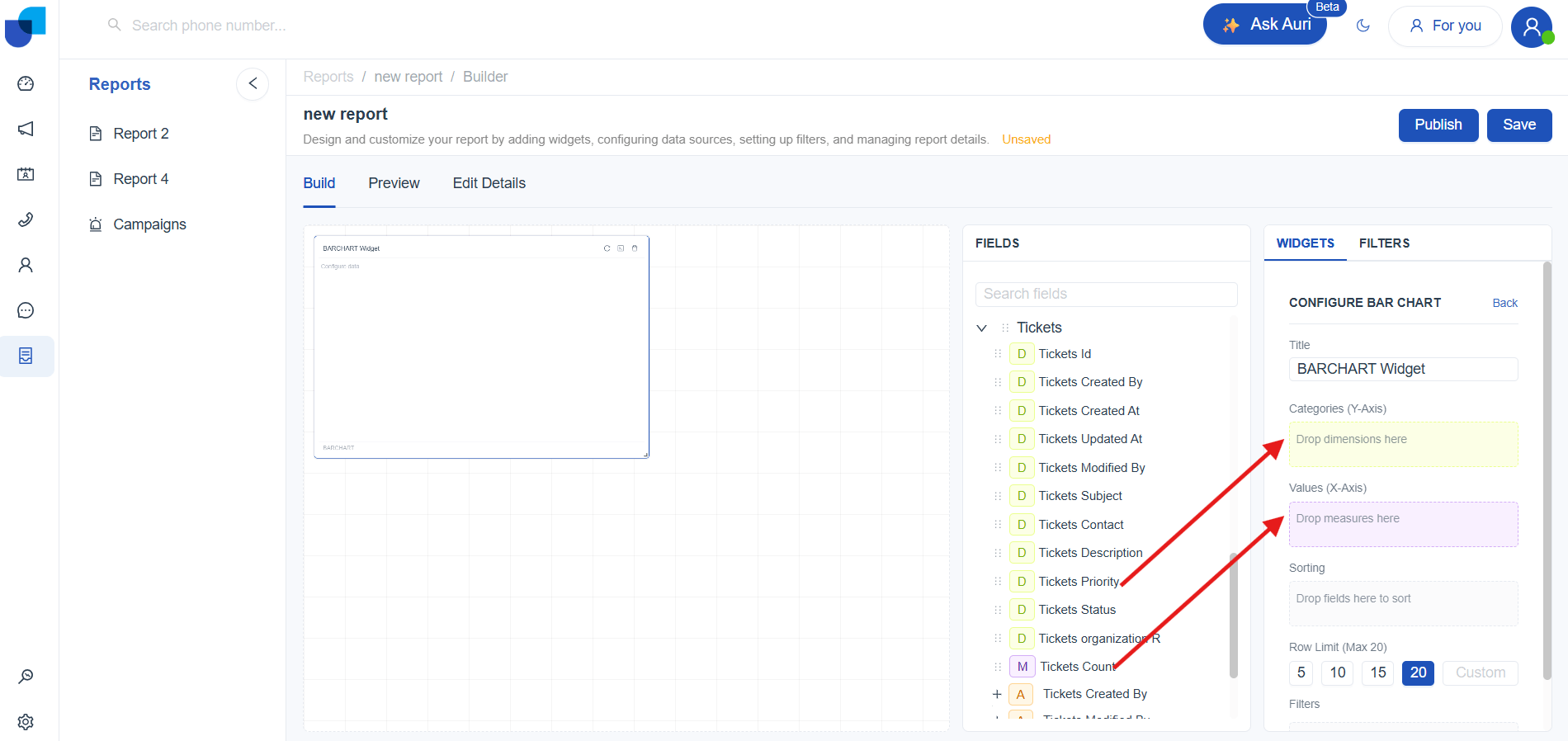The height and width of the screenshot is (741, 1568).
Task: Open the dashboard gauge icon in sidebar
Action: click(x=26, y=83)
